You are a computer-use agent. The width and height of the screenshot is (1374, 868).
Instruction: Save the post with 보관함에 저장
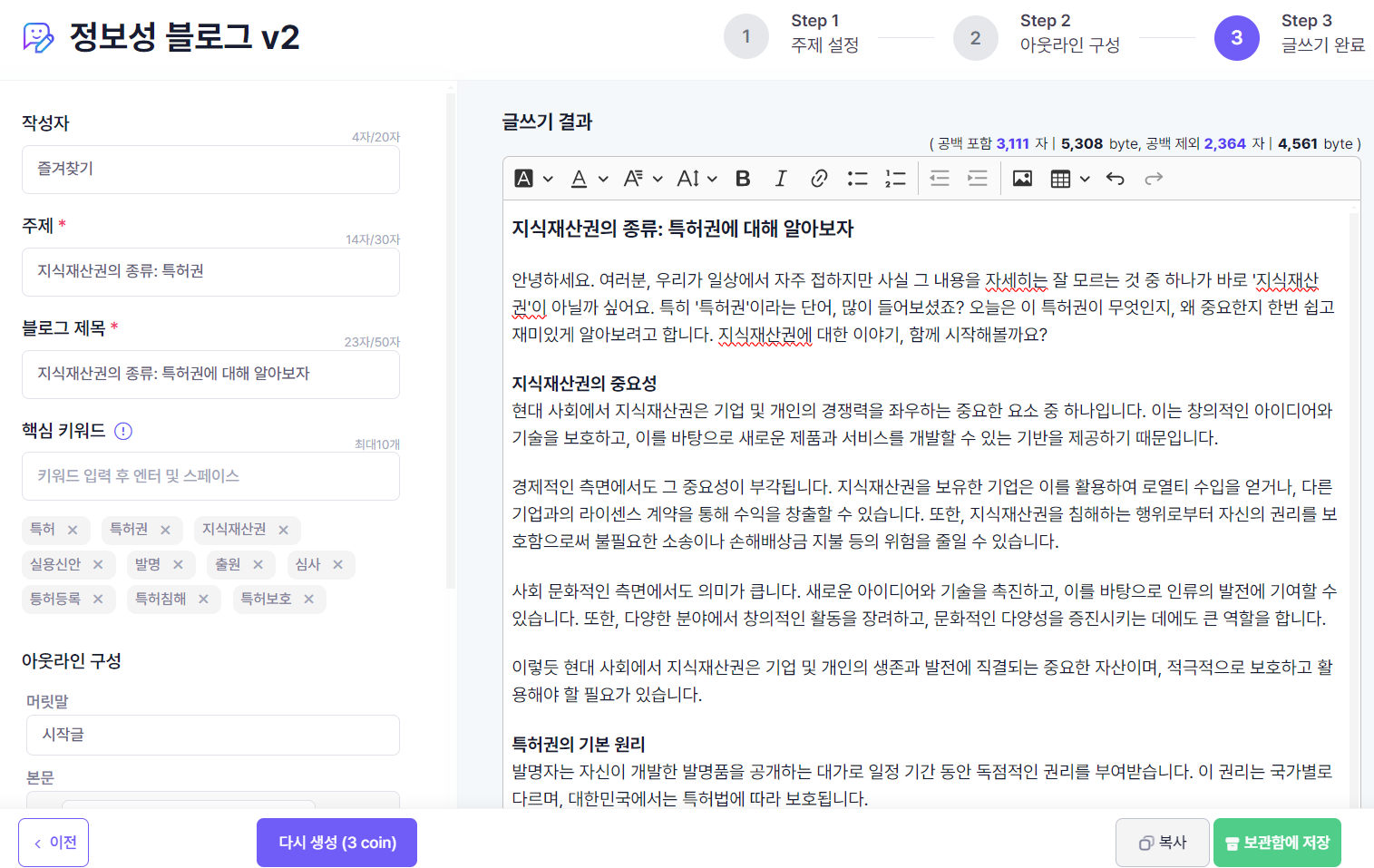(1276, 842)
